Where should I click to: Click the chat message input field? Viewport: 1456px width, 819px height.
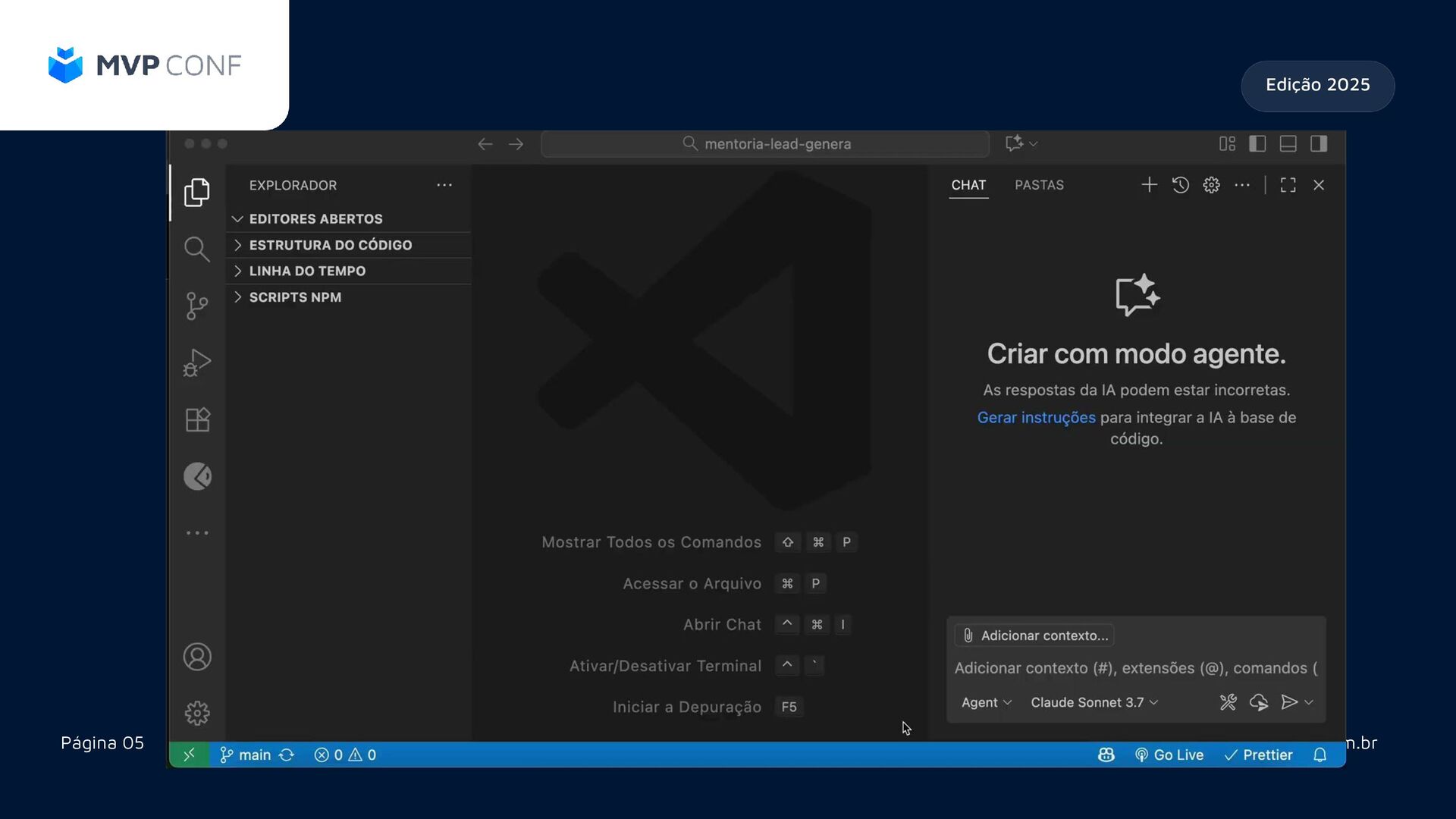click(1135, 668)
